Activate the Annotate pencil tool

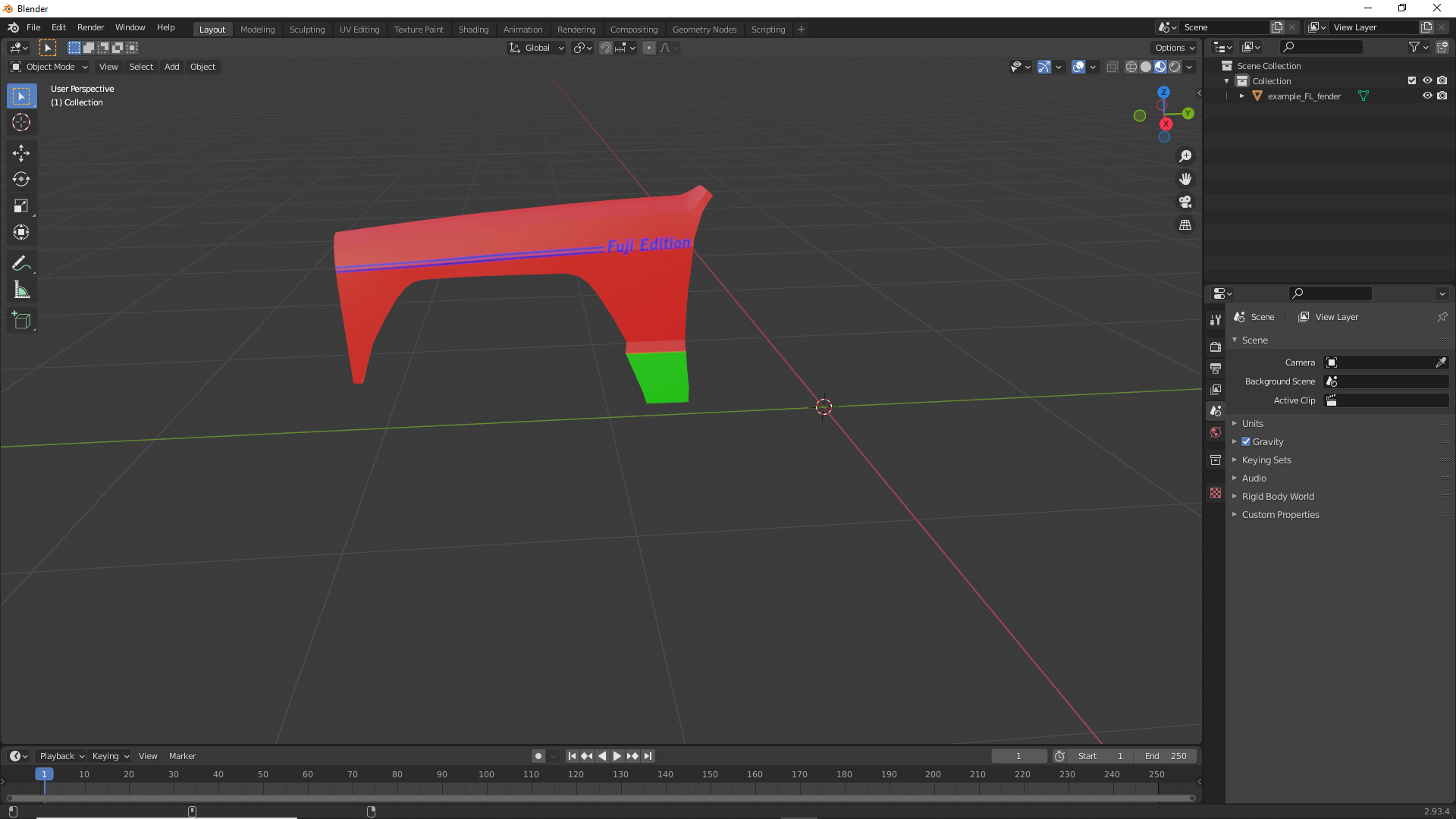tap(21, 263)
